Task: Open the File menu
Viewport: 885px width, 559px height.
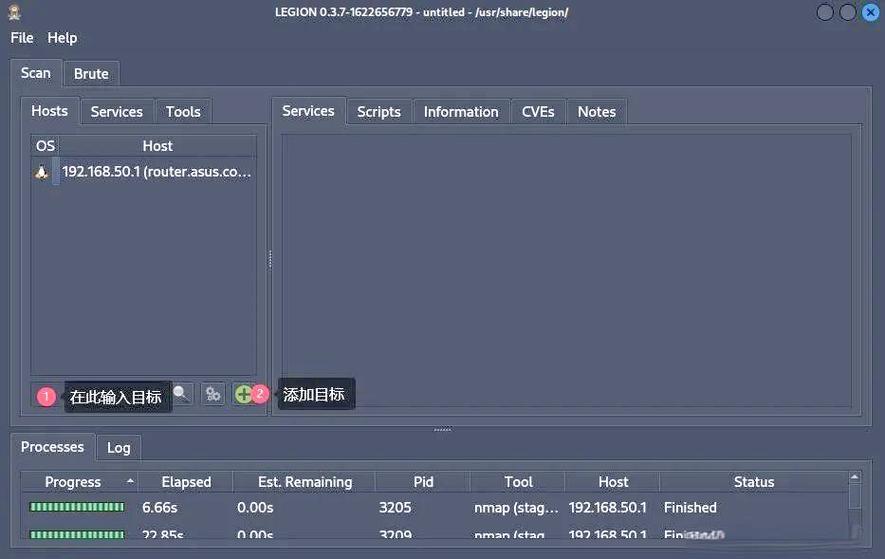Action: click(22, 38)
